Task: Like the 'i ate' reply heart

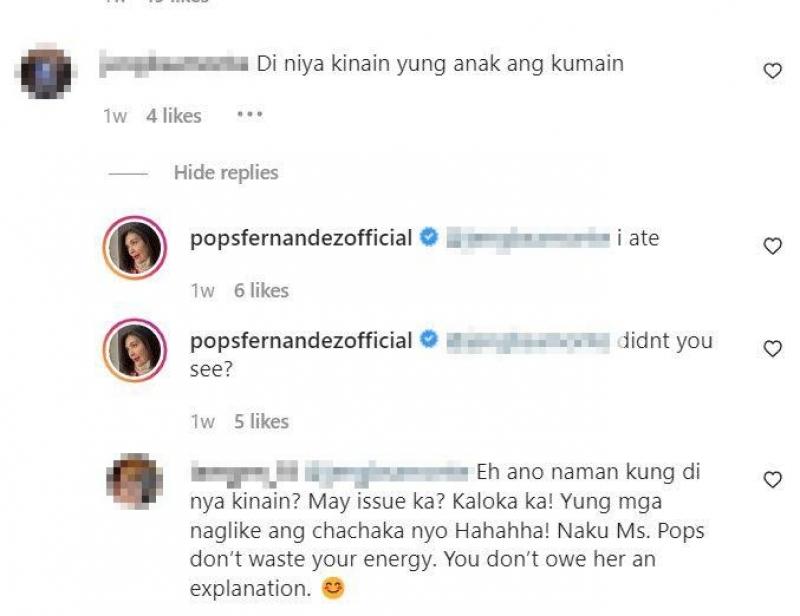Action: (772, 246)
